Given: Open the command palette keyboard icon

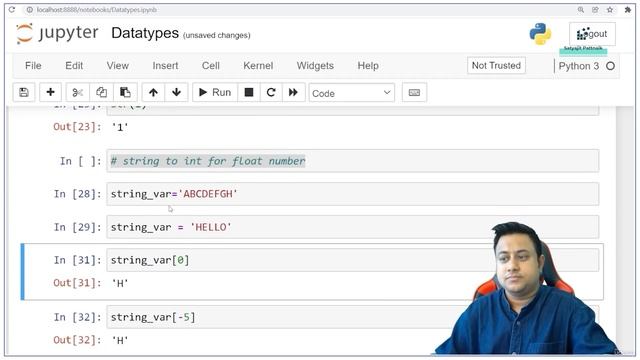Looking at the screenshot, I should point(414,93).
